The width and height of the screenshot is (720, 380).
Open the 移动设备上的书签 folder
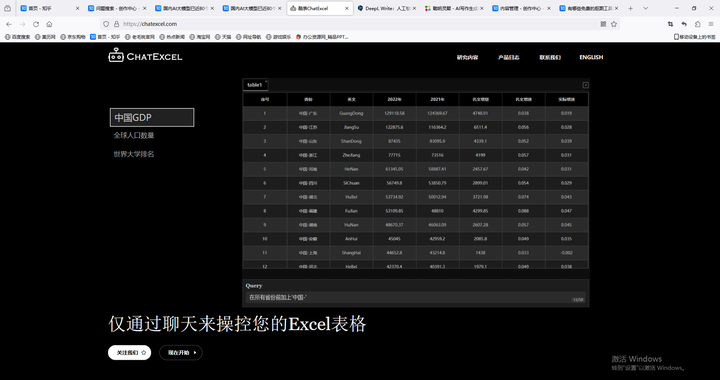(694, 37)
